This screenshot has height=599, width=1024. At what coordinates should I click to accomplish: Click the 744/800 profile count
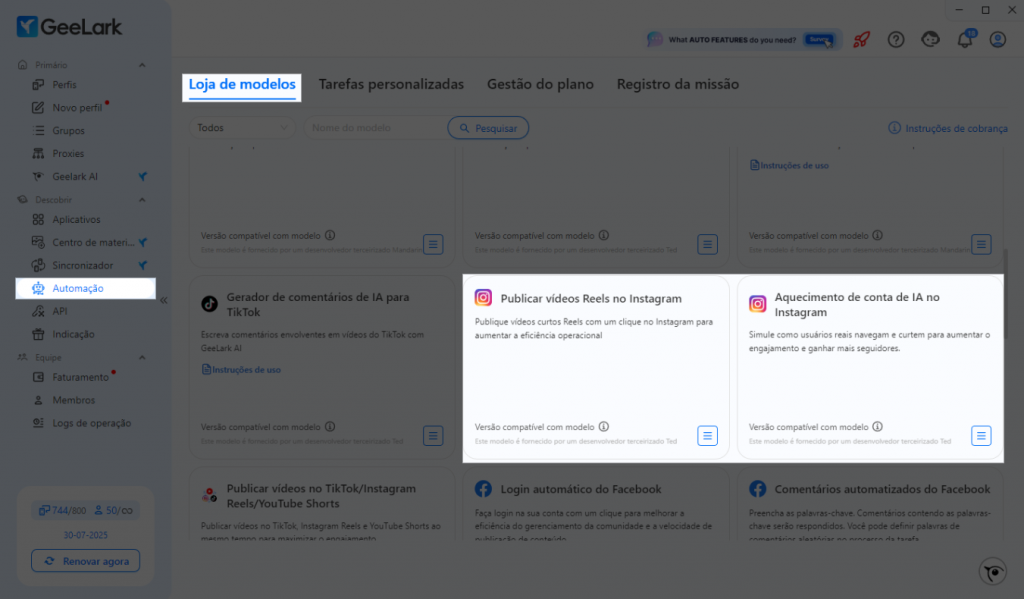click(63, 510)
